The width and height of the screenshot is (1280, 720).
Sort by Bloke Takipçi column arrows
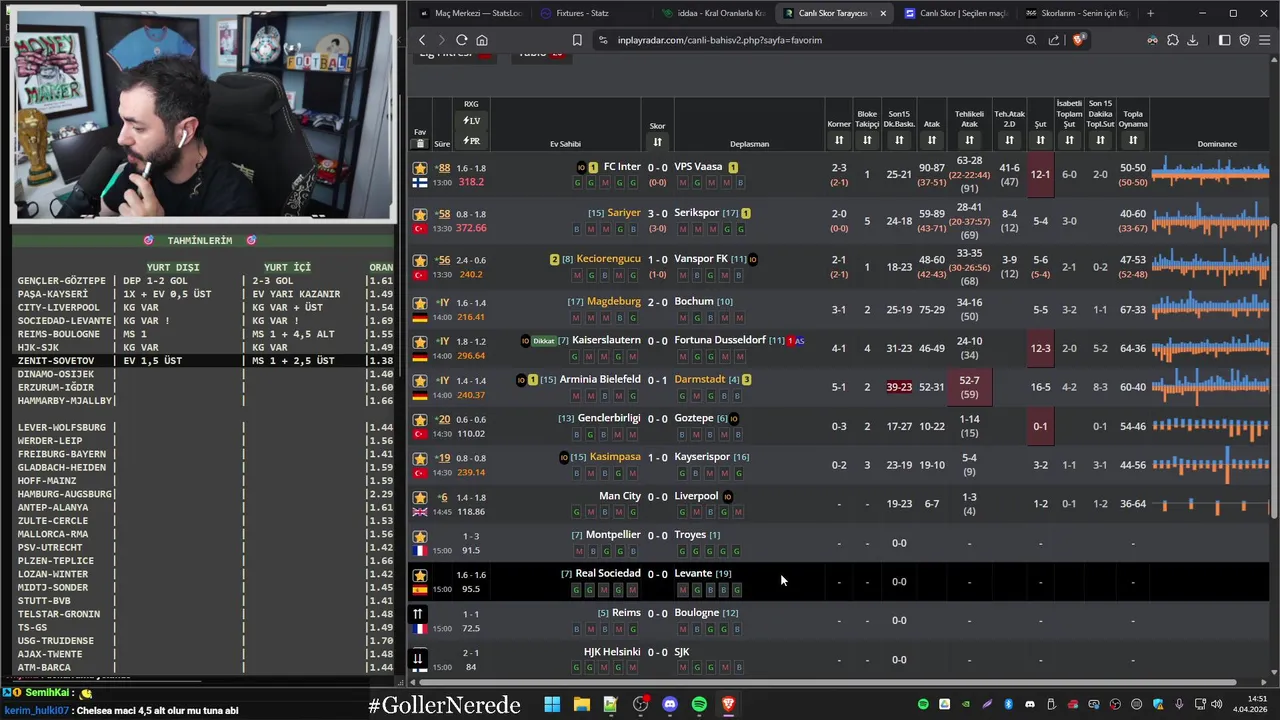[866, 140]
